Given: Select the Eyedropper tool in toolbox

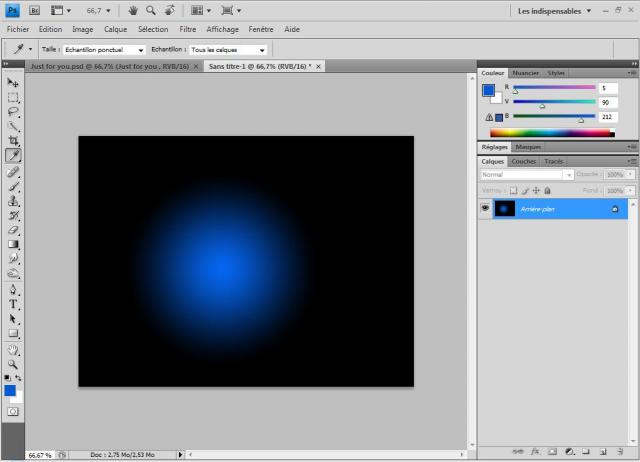Looking at the screenshot, I should [x=13, y=155].
